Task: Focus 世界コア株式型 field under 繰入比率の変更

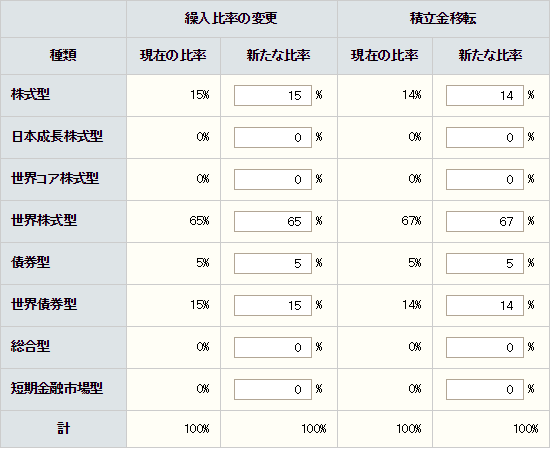Action: [273, 179]
